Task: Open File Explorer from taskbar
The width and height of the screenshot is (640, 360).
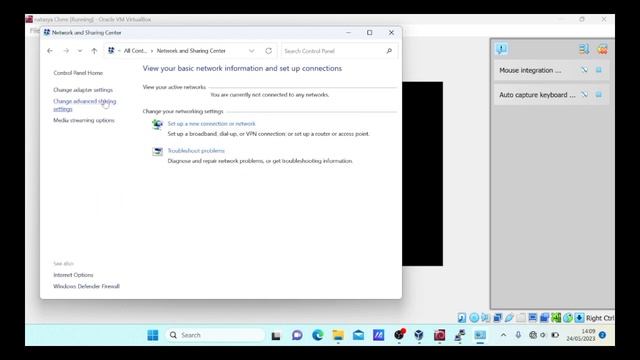Action: (338, 336)
